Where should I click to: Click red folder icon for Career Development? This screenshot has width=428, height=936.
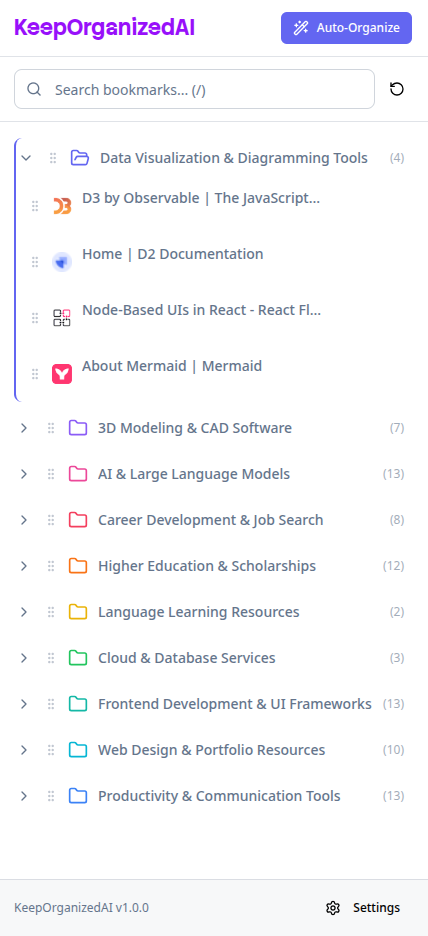(x=78, y=520)
